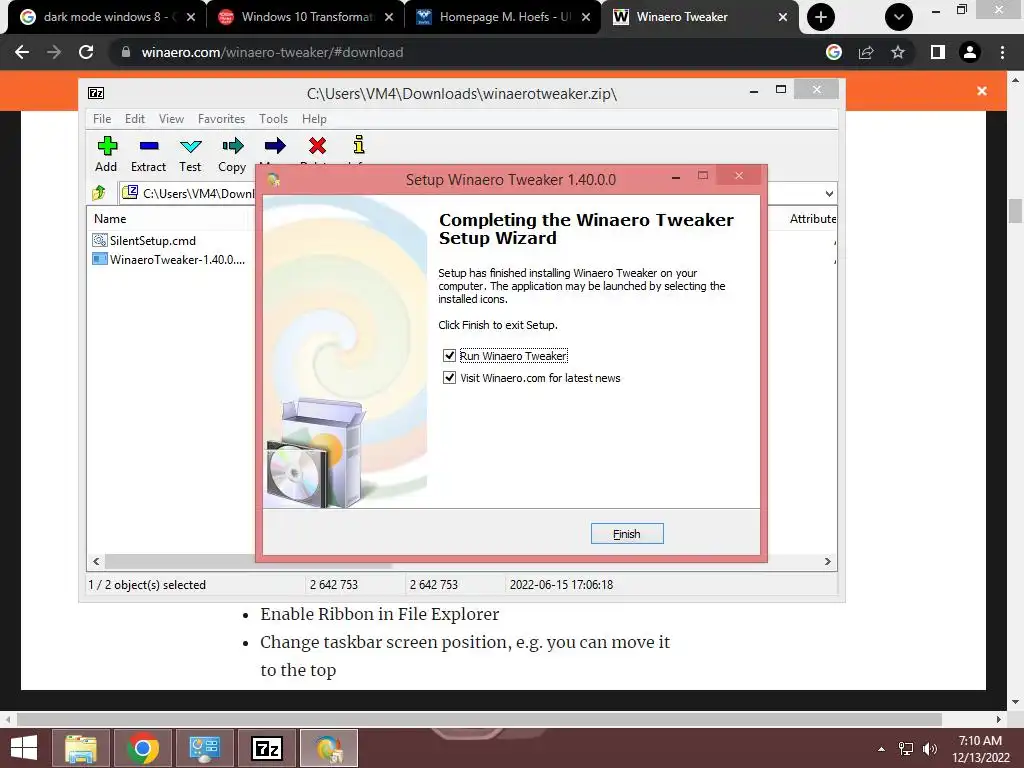Click the setup wizard title bar icon
The width and height of the screenshot is (1024, 768).
pos(273,179)
